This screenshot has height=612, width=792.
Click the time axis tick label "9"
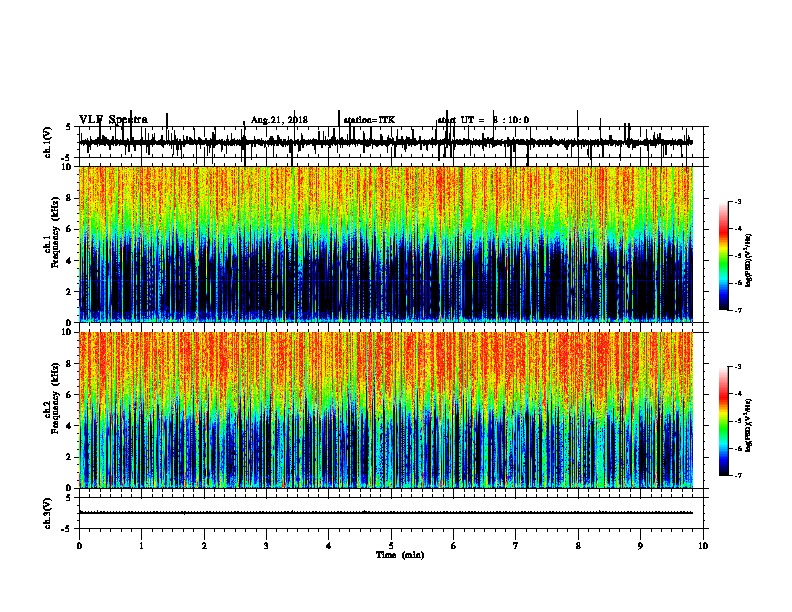(640, 546)
